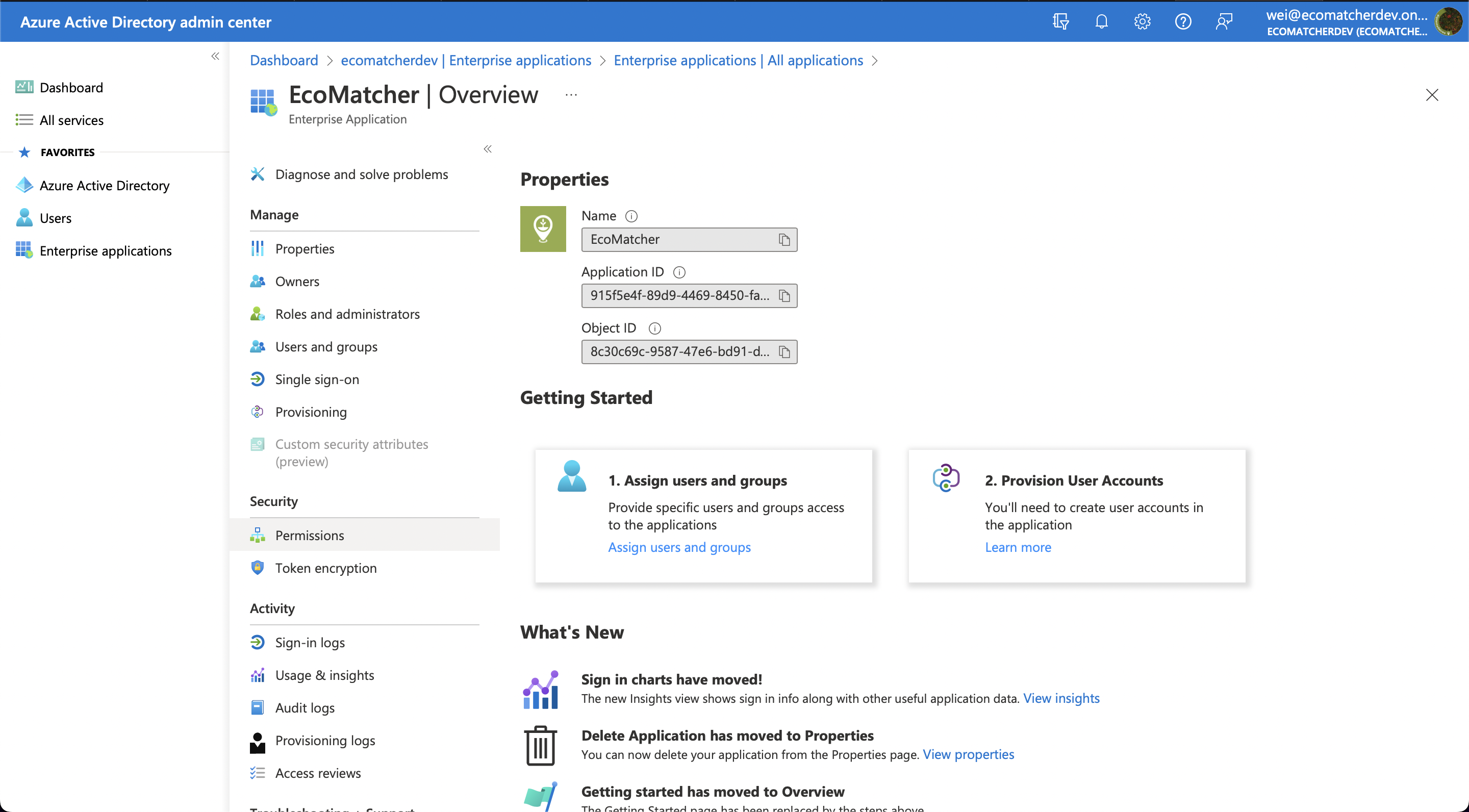
Task: Click the View properties link
Action: click(968, 754)
